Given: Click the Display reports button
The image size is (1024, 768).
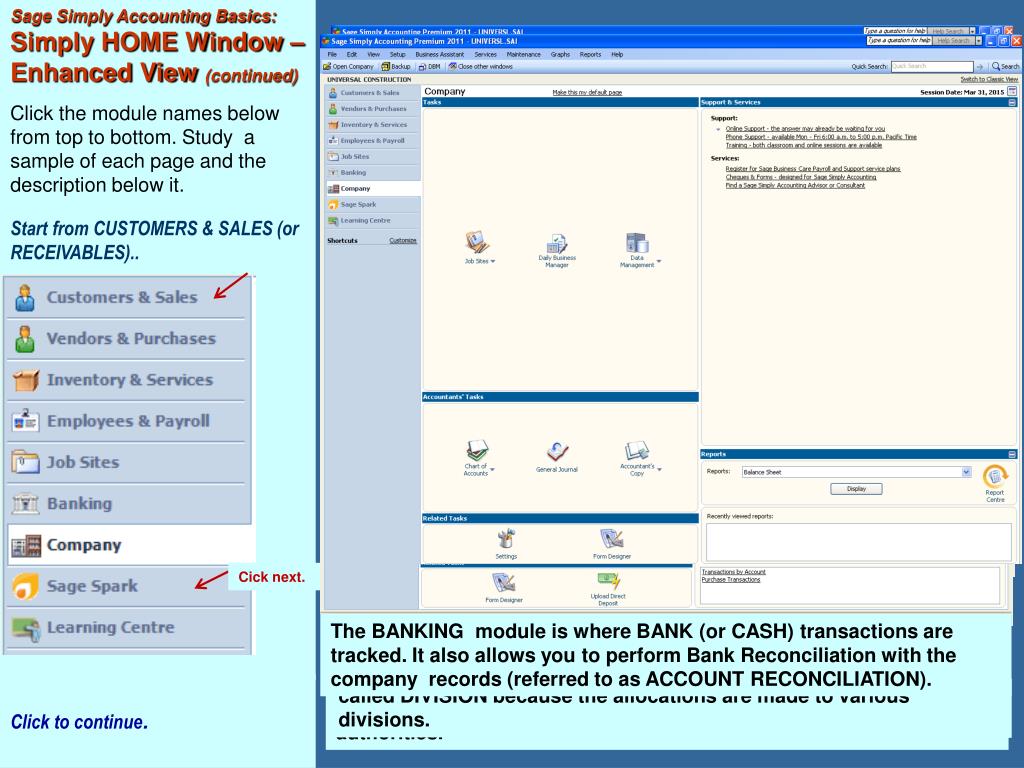Looking at the screenshot, I should [856, 488].
